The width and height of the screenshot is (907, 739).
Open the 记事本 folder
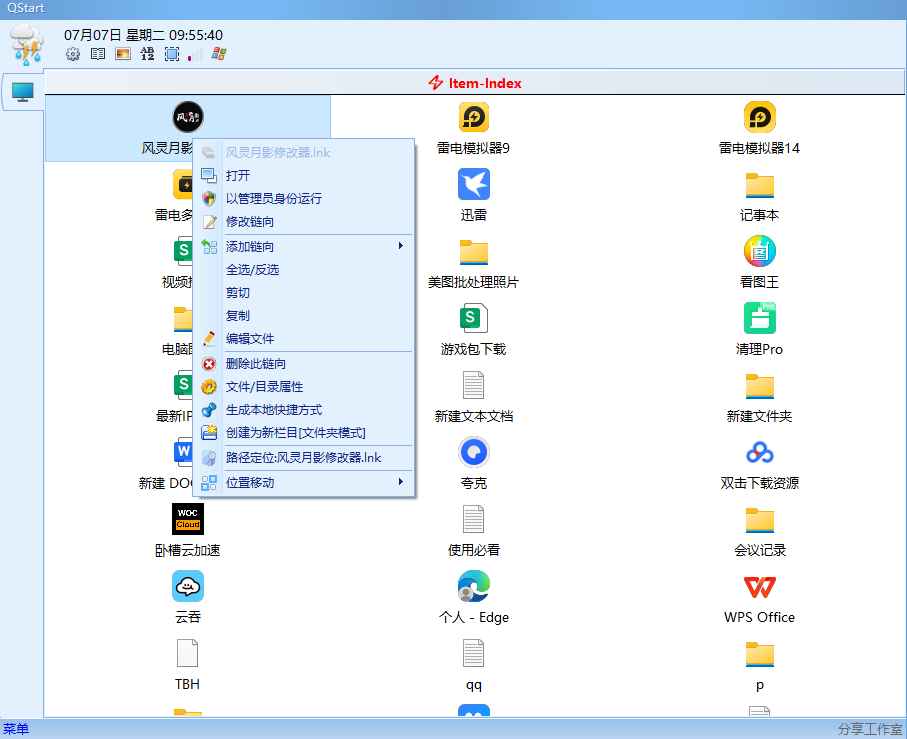[759, 184]
